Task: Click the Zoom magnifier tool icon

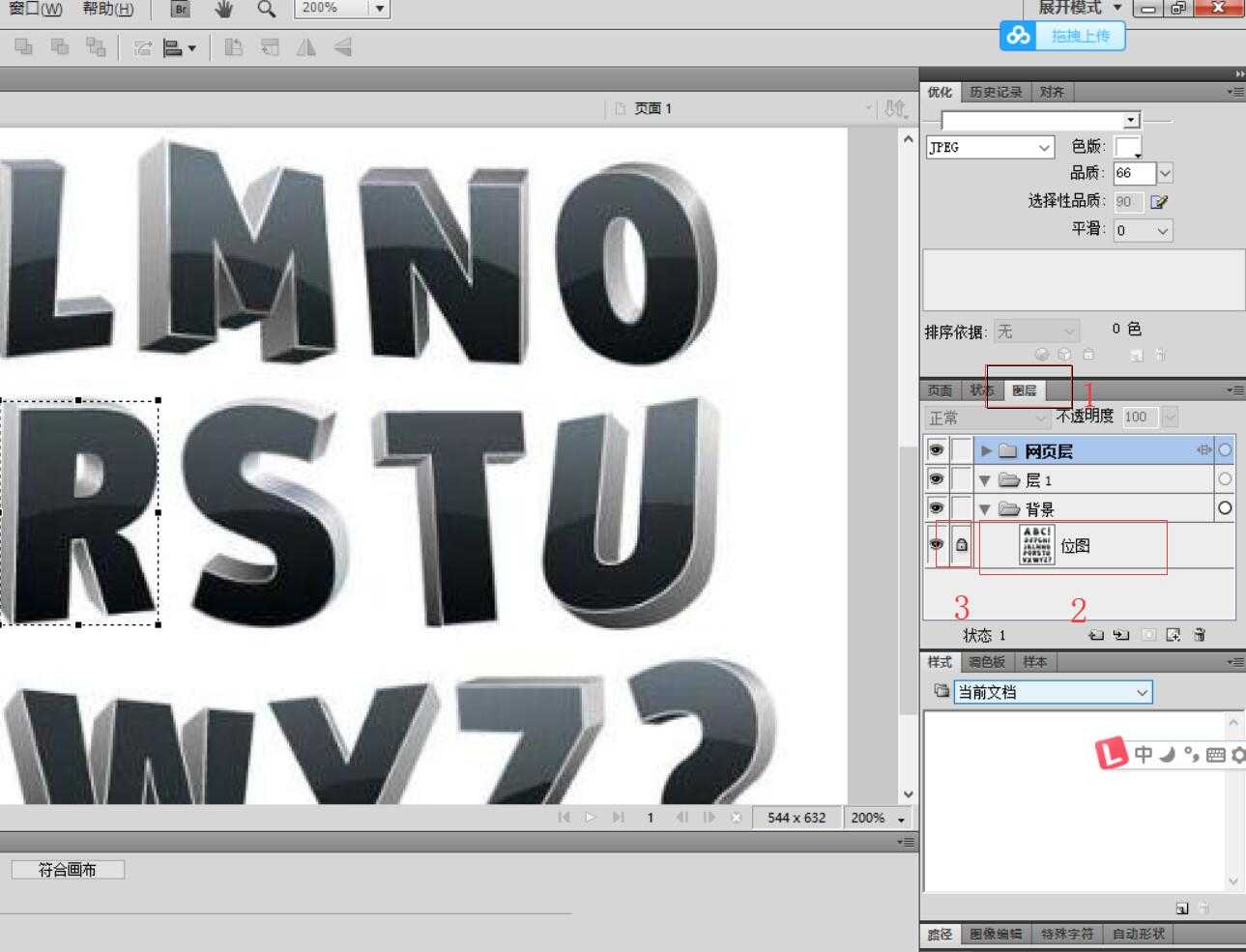Action: tap(266, 9)
